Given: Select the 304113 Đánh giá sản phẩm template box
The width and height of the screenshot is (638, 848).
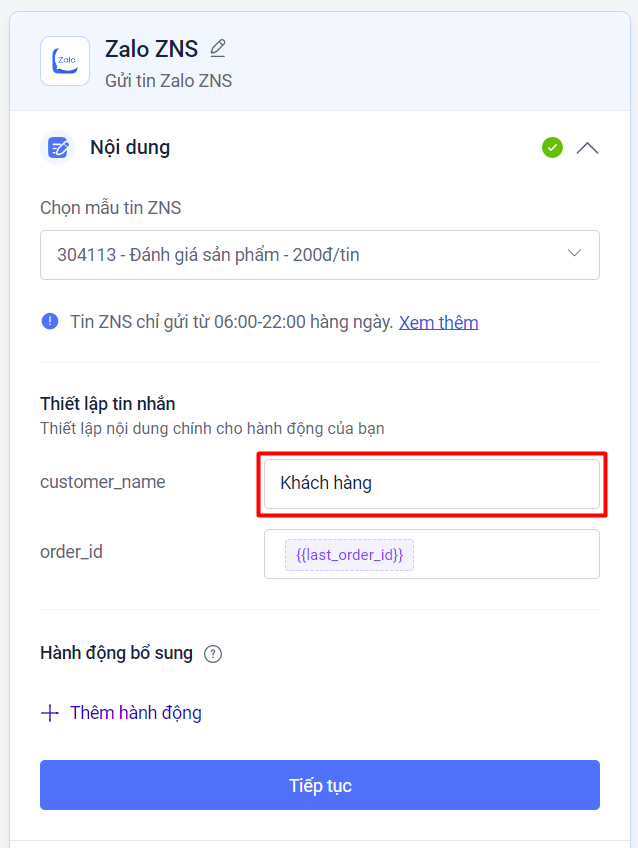Looking at the screenshot, I should [300, 255].
